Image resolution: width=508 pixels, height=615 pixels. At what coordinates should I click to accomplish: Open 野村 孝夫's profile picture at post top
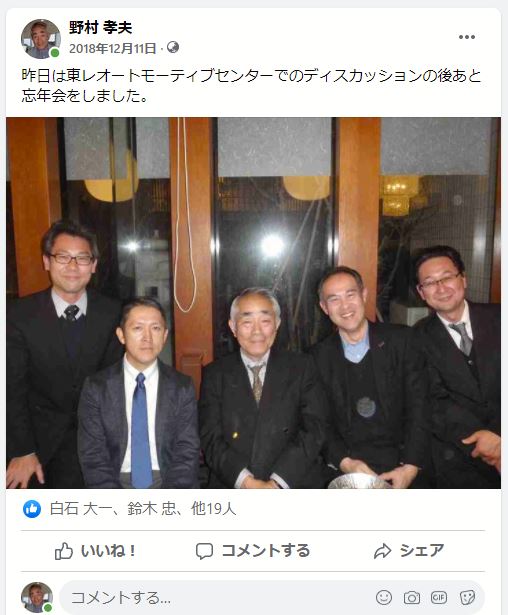click(x=40, y=38)
